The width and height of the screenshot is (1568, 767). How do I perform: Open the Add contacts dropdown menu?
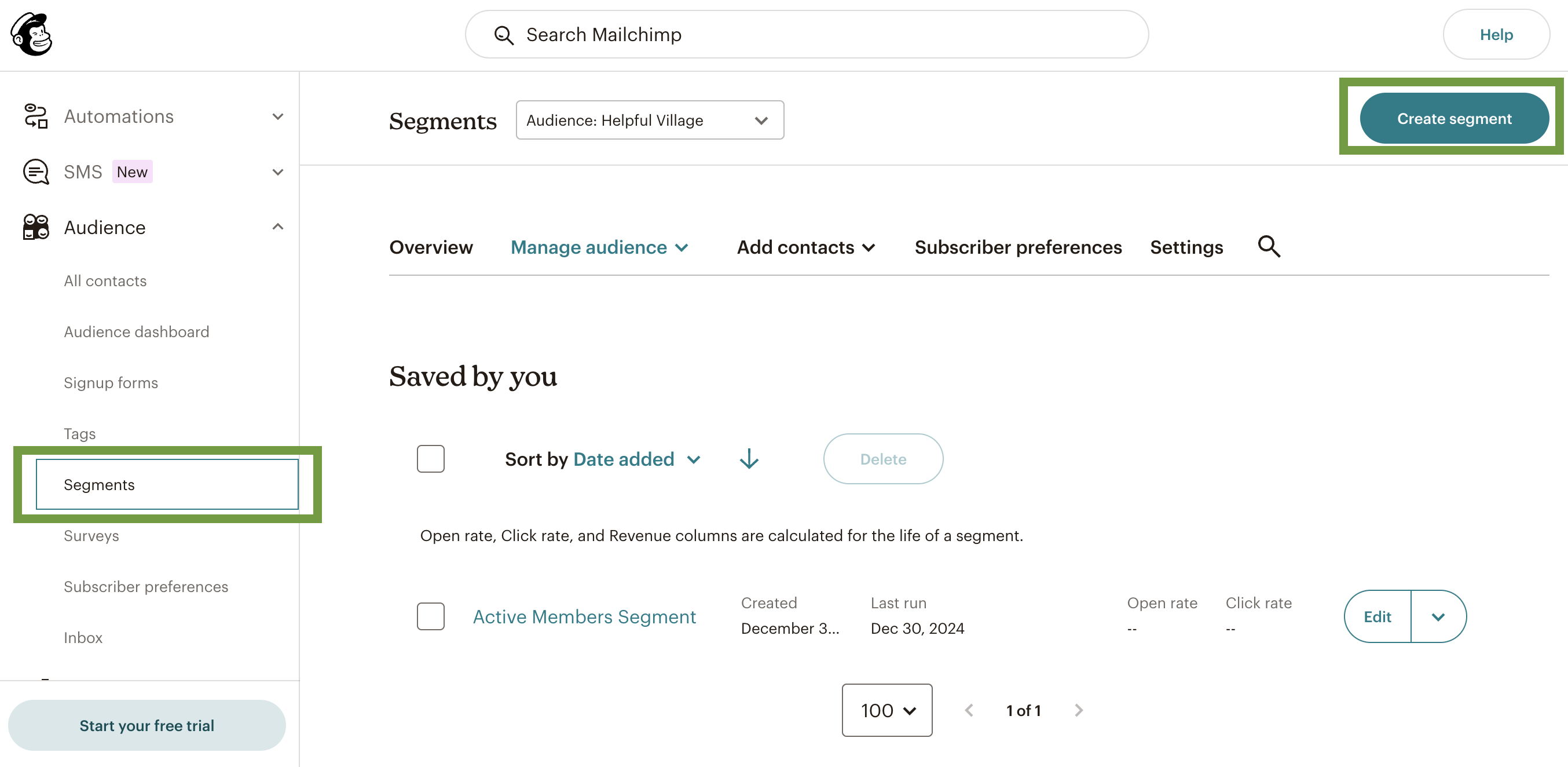(x=806, y=247)
